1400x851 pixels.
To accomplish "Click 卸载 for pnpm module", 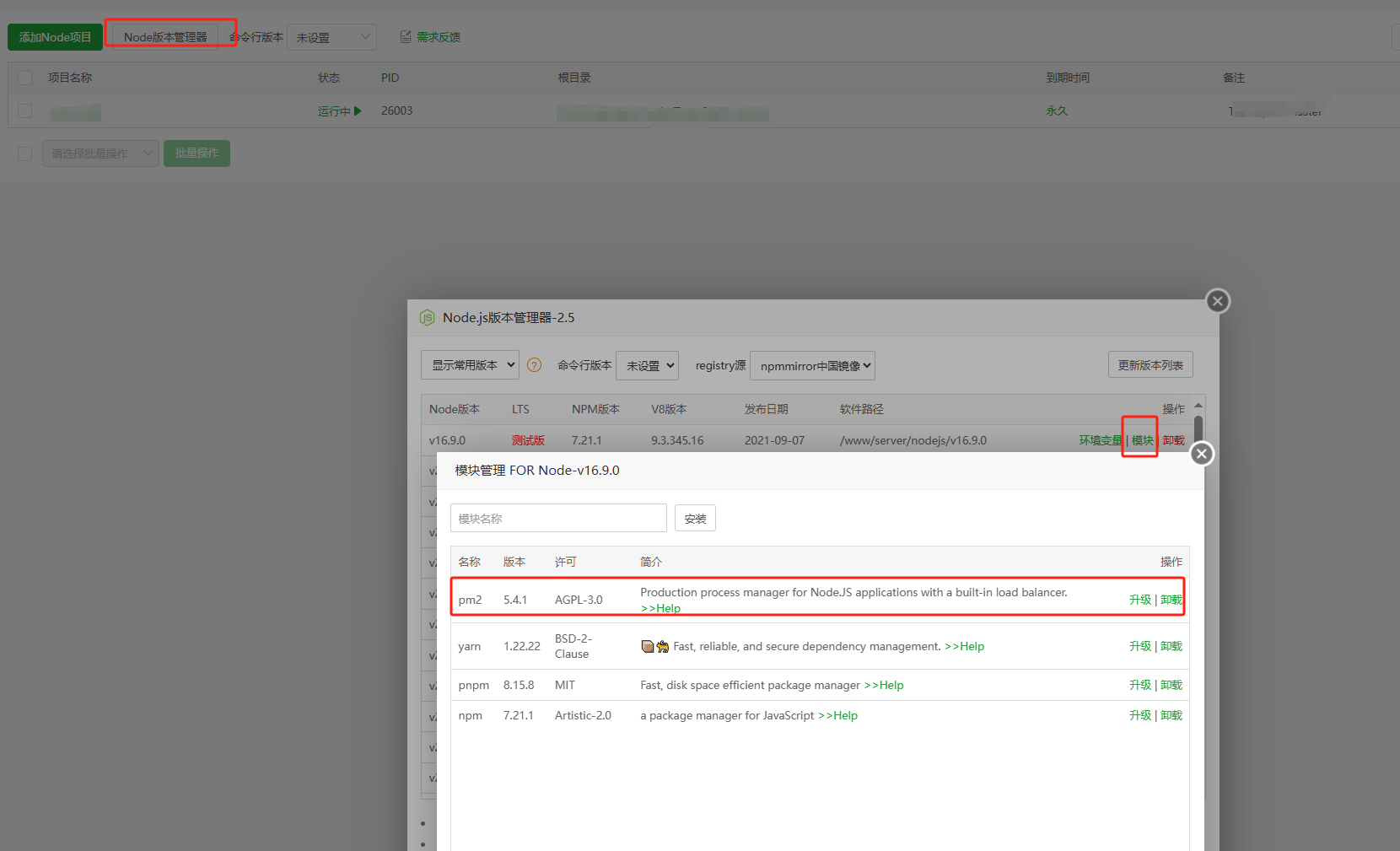I will click(x=1171, y=685).
